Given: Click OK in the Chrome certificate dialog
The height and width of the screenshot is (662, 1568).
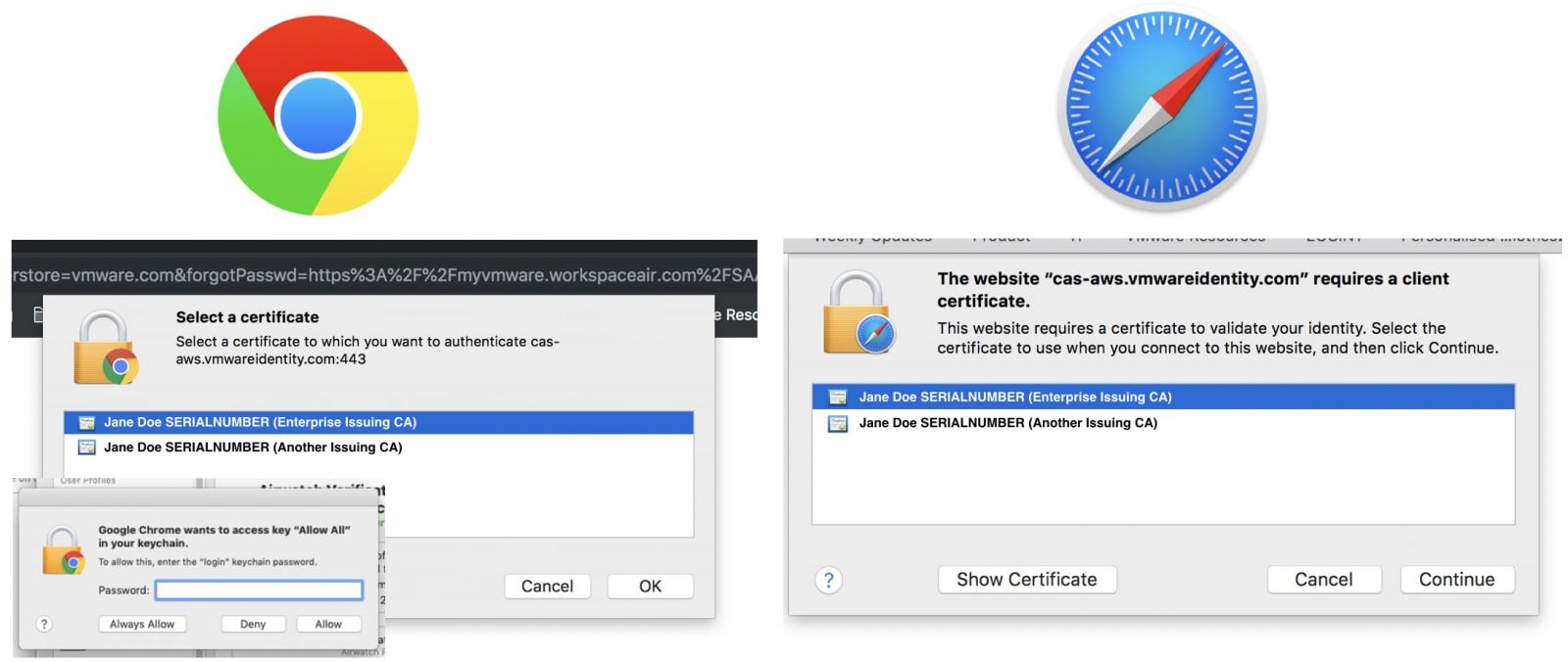Looking at the screenshot, I should pyautogui.click(x=650, y=586).
